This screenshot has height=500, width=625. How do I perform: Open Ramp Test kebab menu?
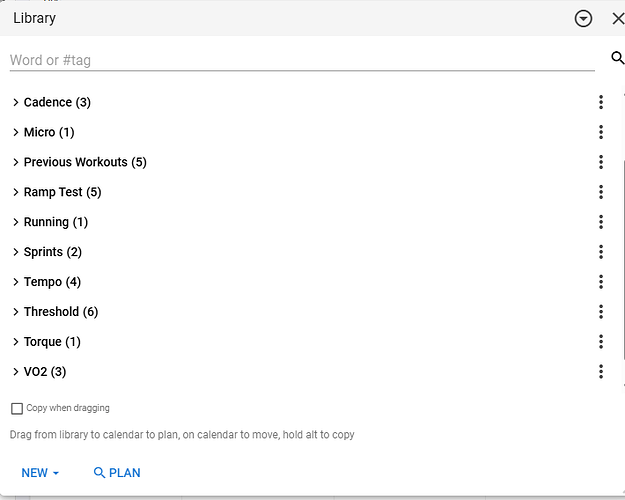click(x=601, y=192)
